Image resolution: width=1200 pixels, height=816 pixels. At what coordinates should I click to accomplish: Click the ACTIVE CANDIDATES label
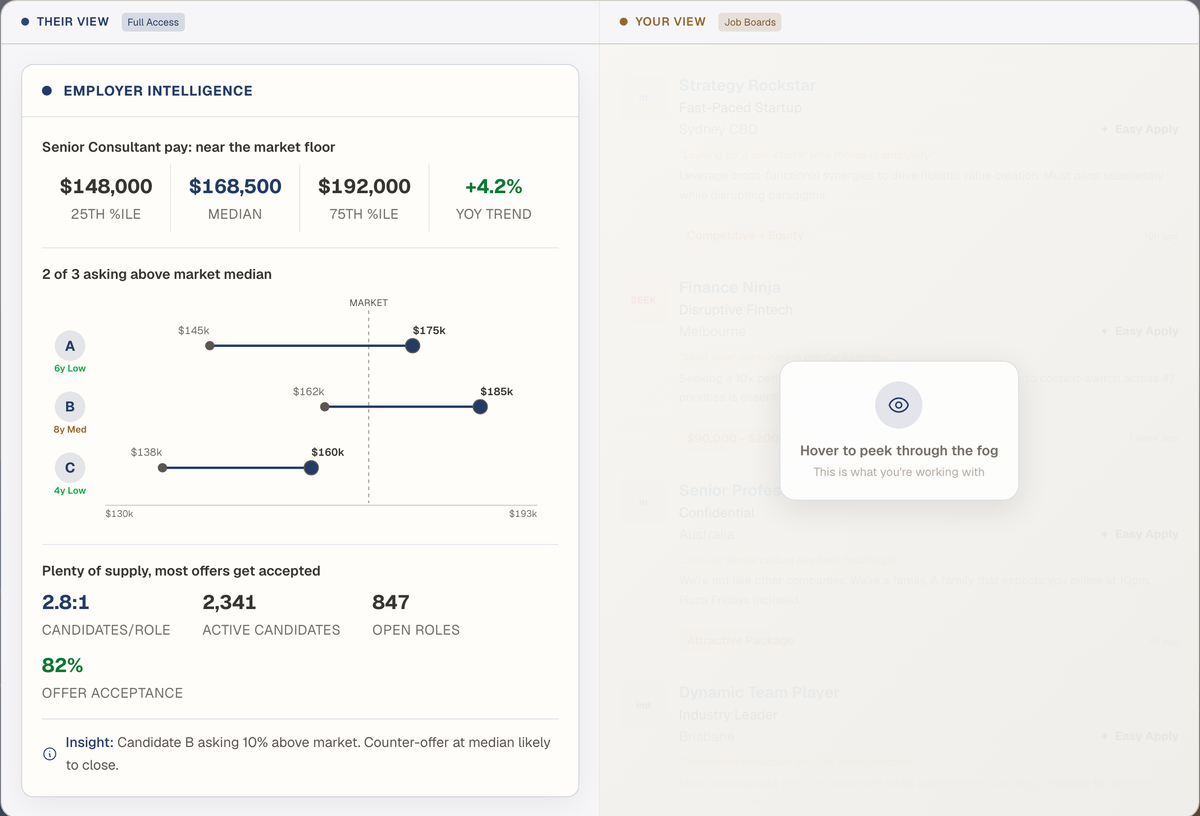(271, 630)
